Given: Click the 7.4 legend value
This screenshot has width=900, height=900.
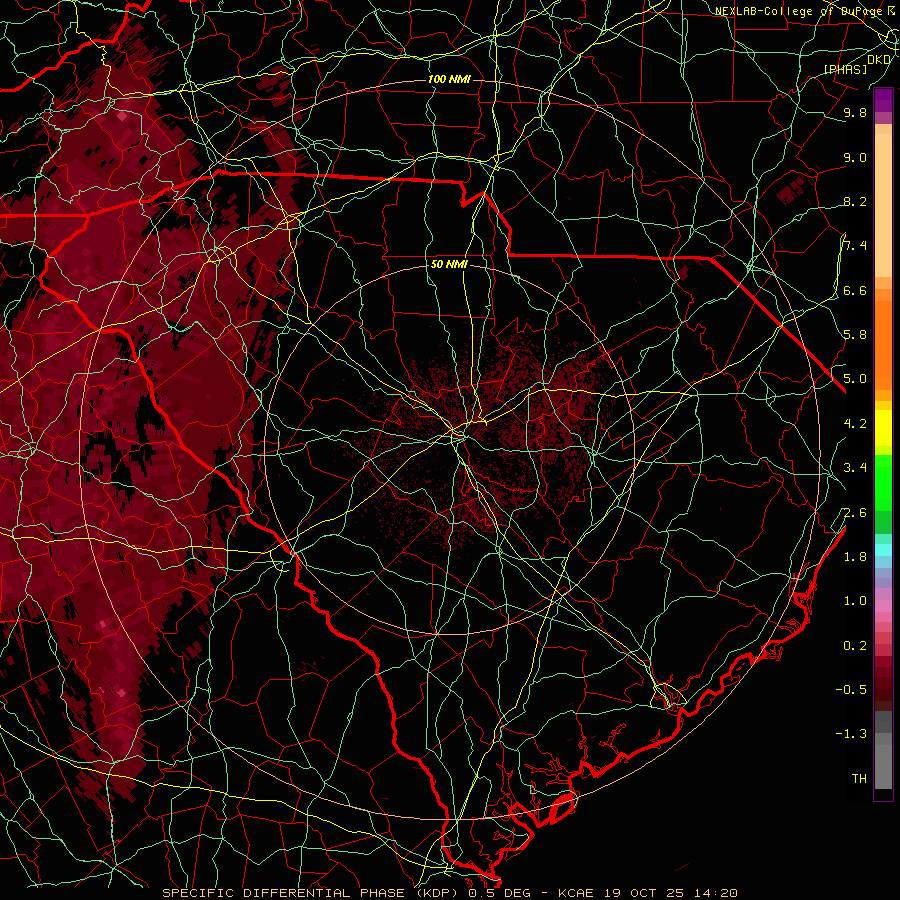Looking at the screenshot, I should pyautogui.click(x=855, y=246).
